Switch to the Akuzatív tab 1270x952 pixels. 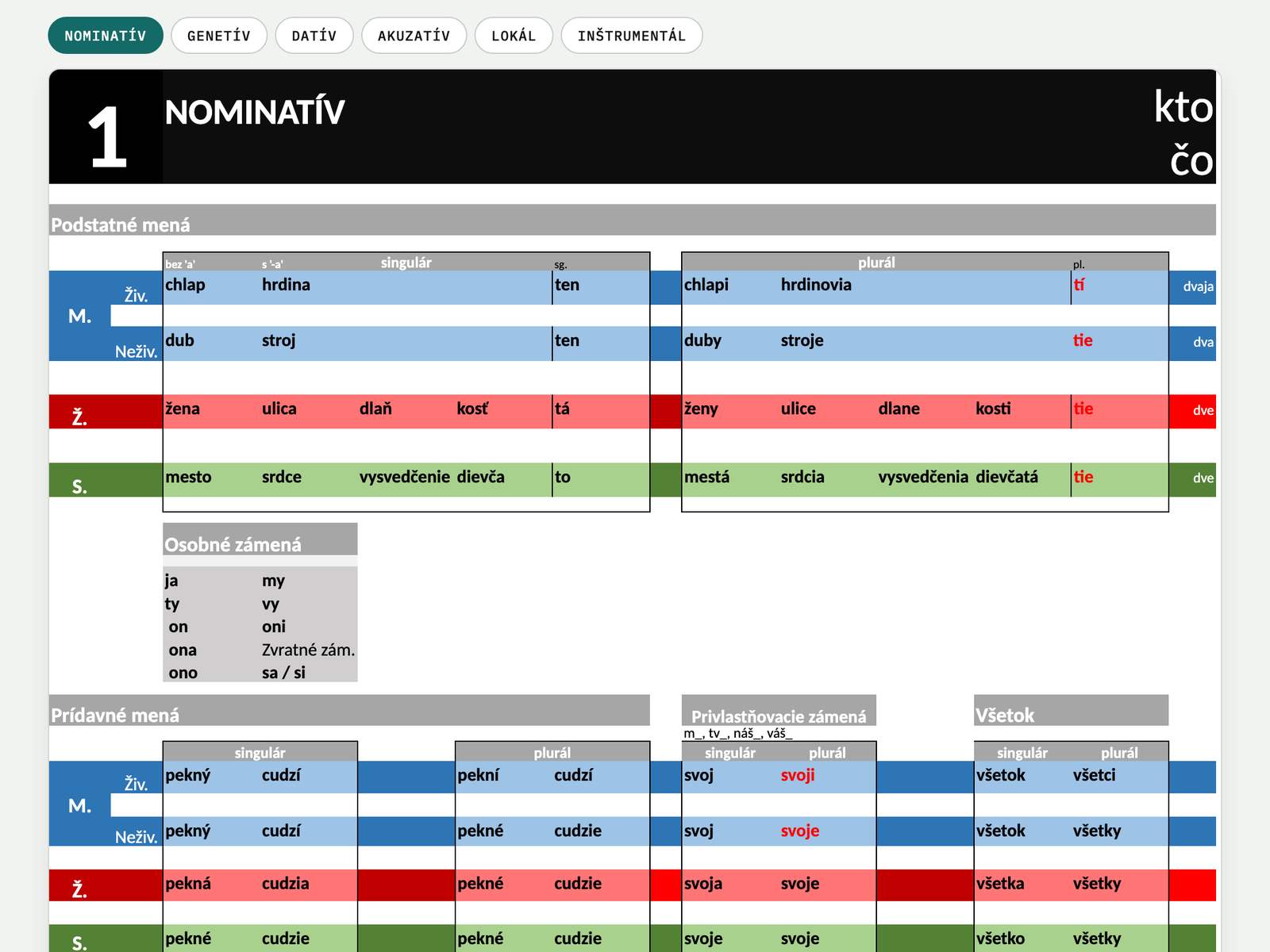tap(414, 36)
